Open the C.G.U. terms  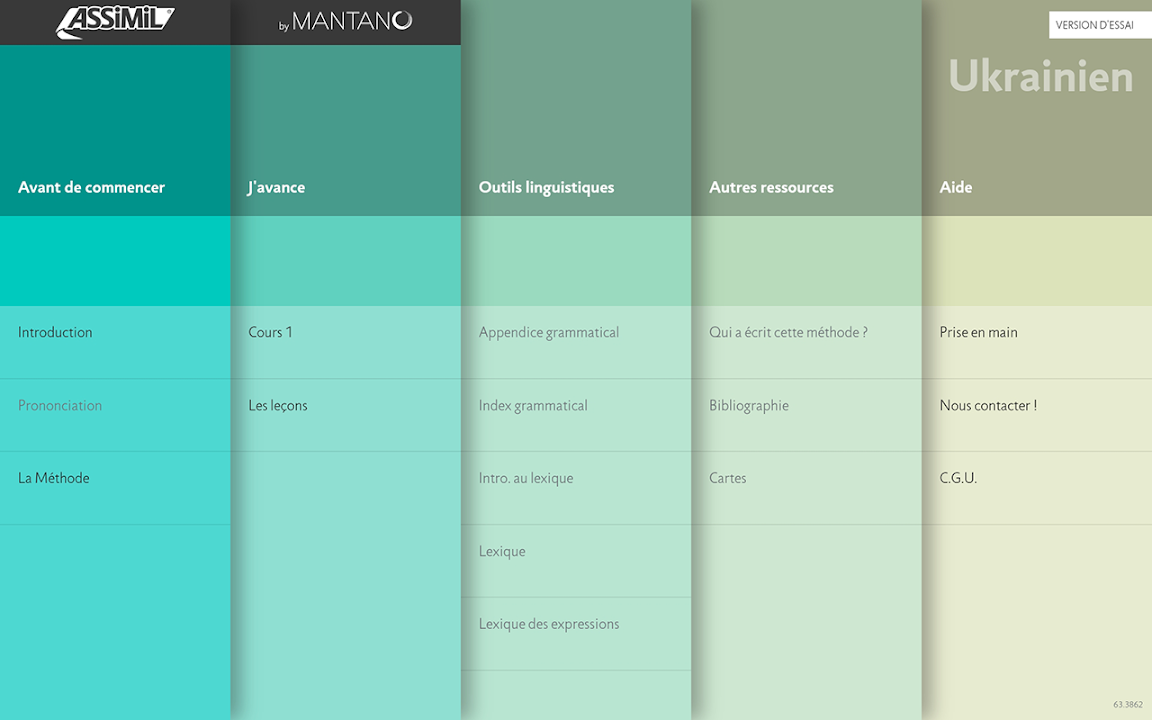958,479
